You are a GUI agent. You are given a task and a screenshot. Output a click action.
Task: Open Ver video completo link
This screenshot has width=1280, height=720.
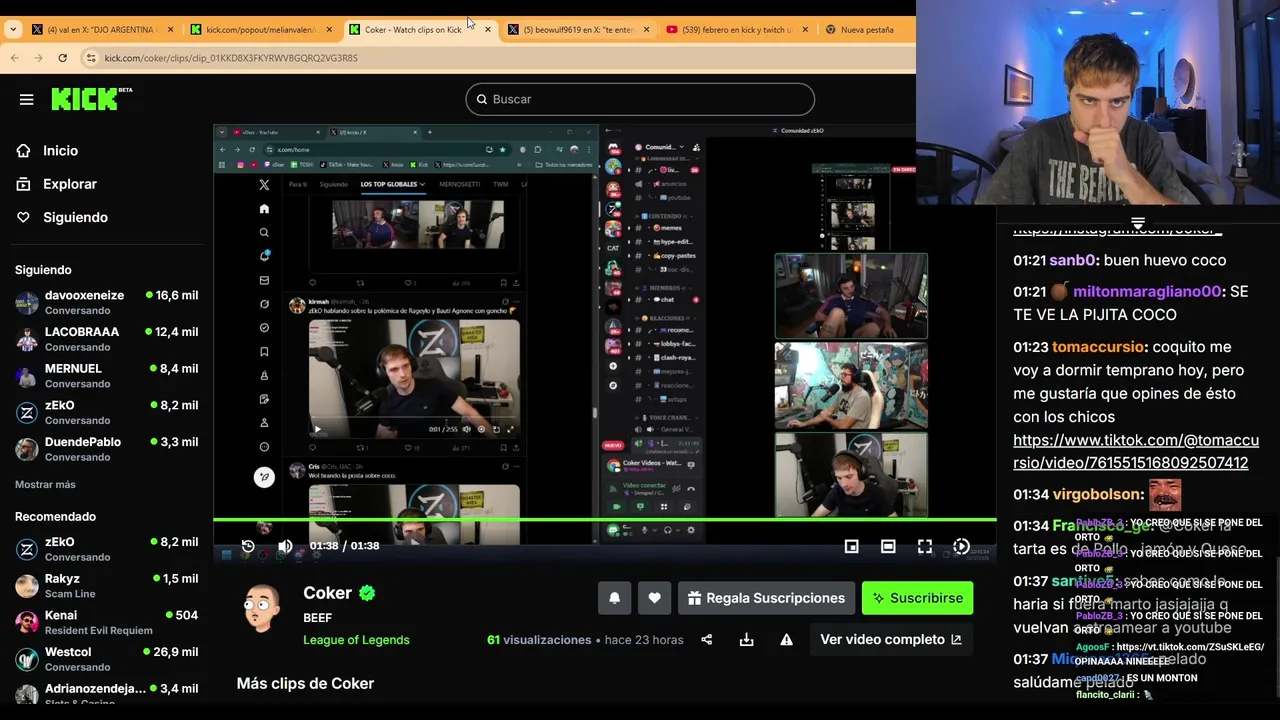[x=891, y=640]
